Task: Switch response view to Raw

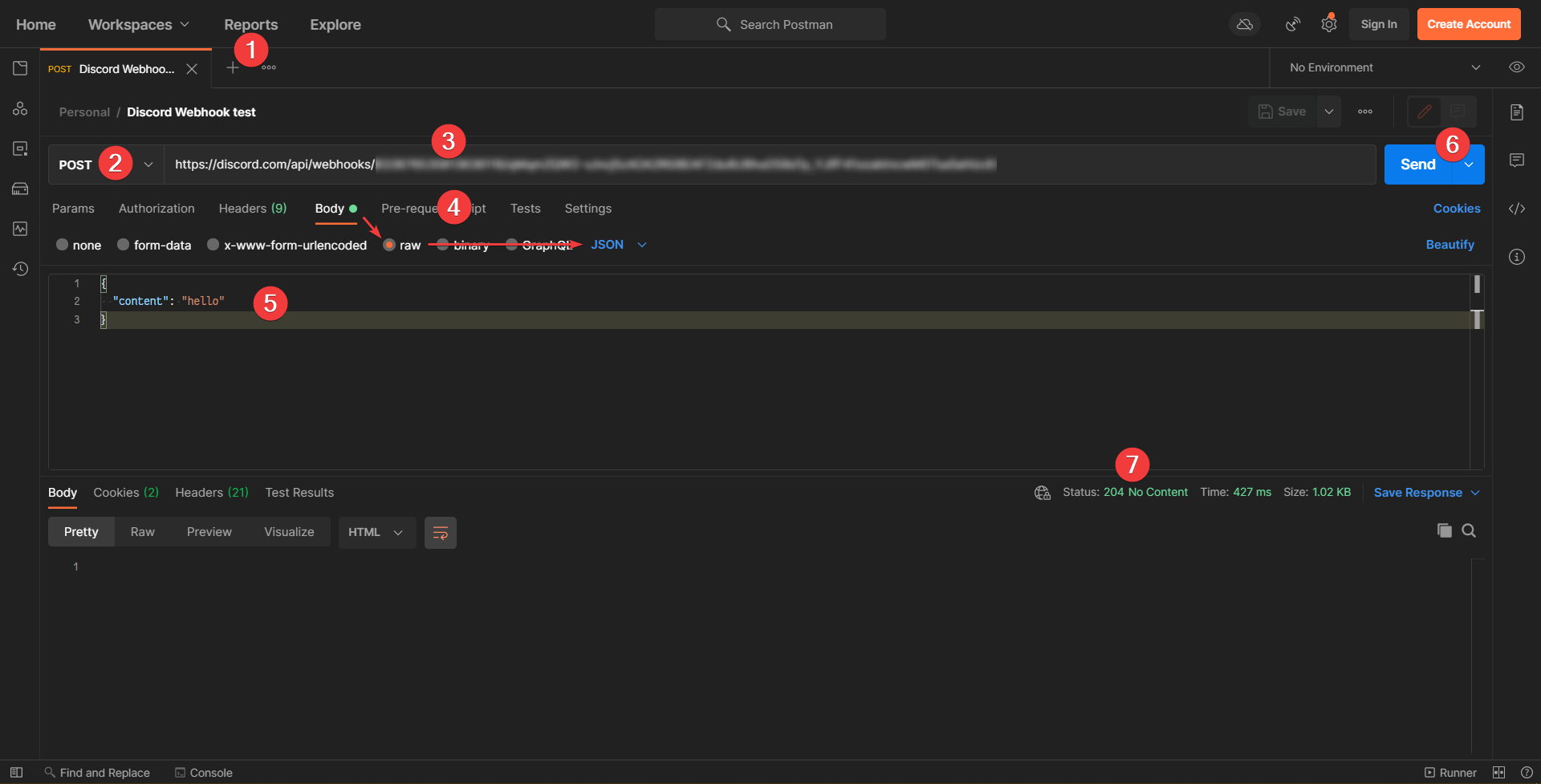Action: pyautogui.click(x=143, y=533)
